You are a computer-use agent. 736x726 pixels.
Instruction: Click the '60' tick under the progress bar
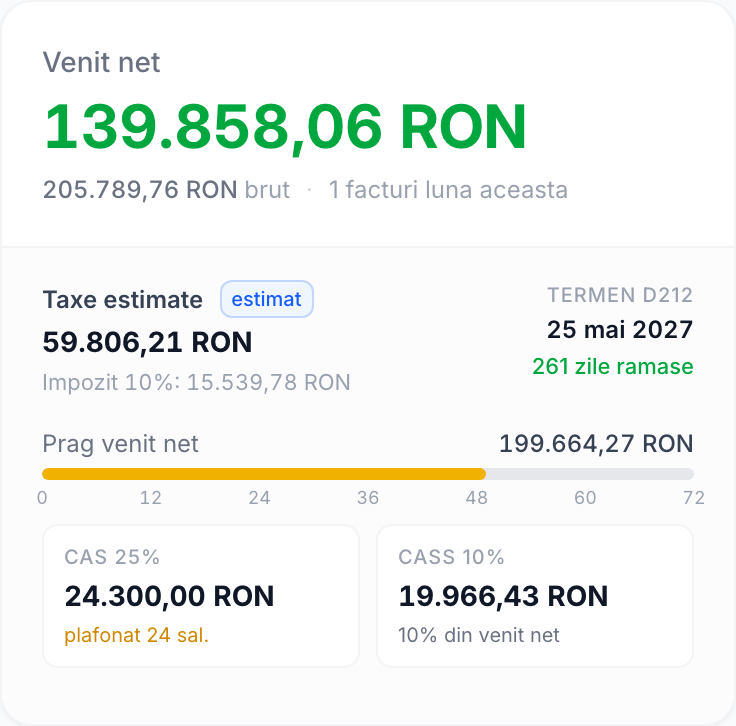pyautogui.click(x=585, y=498)
